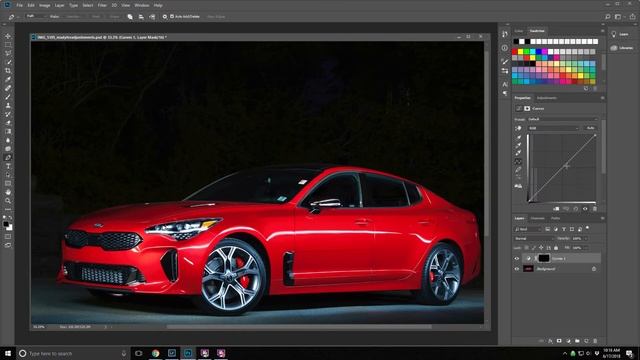Click the path alignment icon in options bar

[141, 17]
